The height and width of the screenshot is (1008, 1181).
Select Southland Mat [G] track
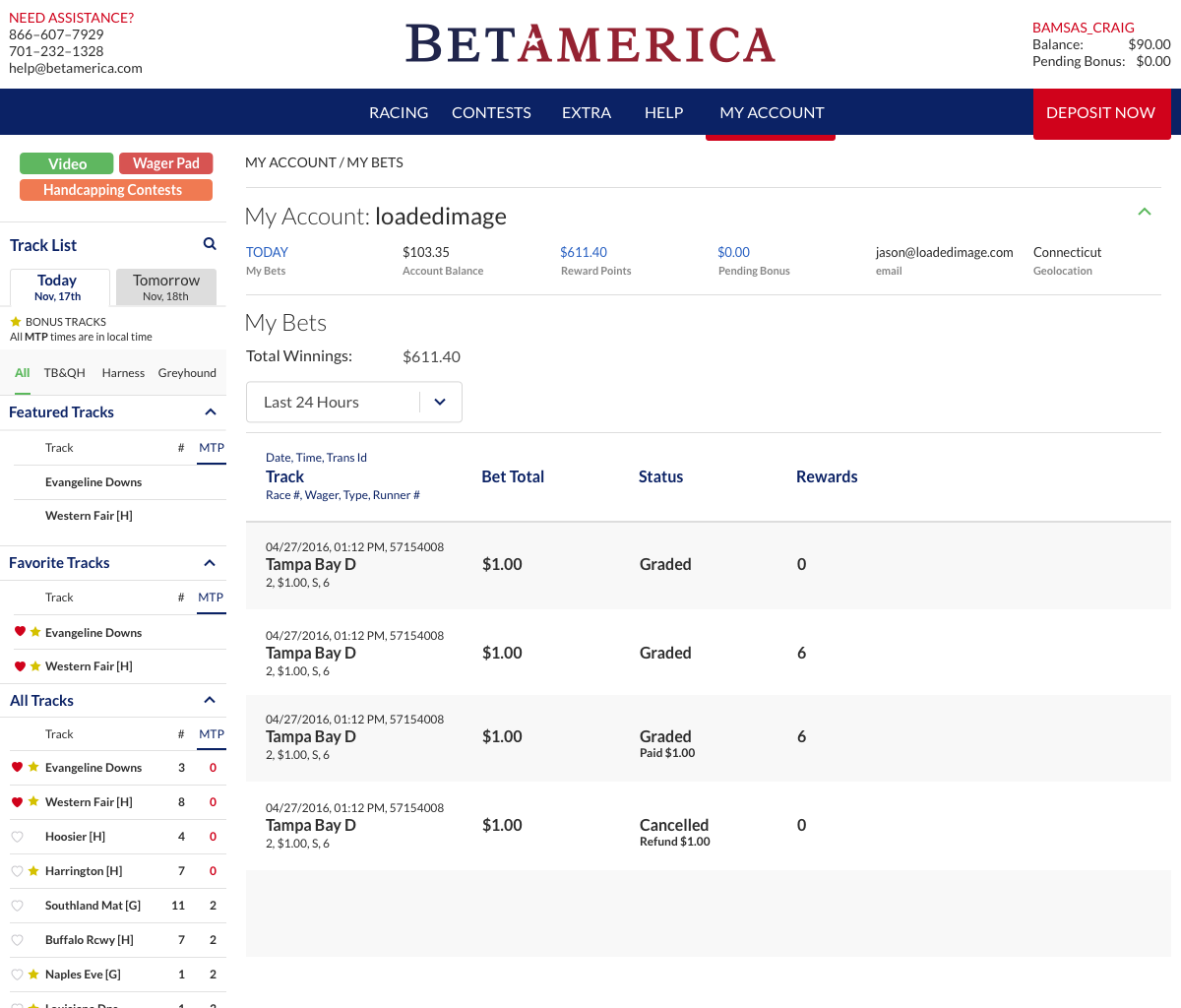coord(93,906)
